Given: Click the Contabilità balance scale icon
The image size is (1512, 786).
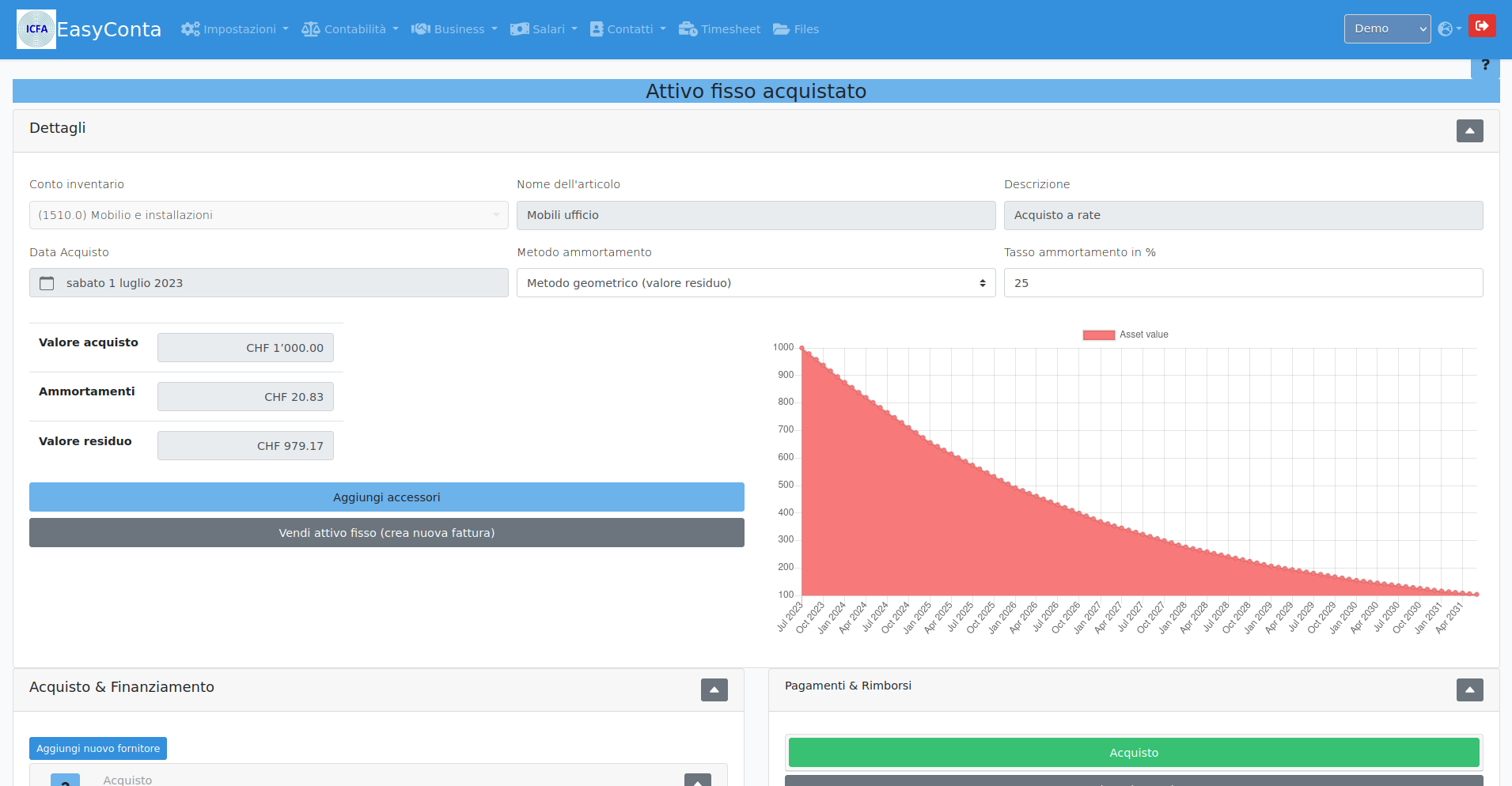Looking at the screenshot, I should point(311,29).
